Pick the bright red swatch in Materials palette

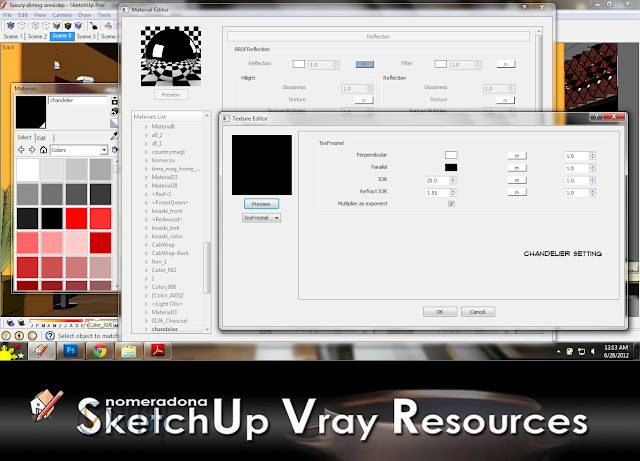point(76,218)
